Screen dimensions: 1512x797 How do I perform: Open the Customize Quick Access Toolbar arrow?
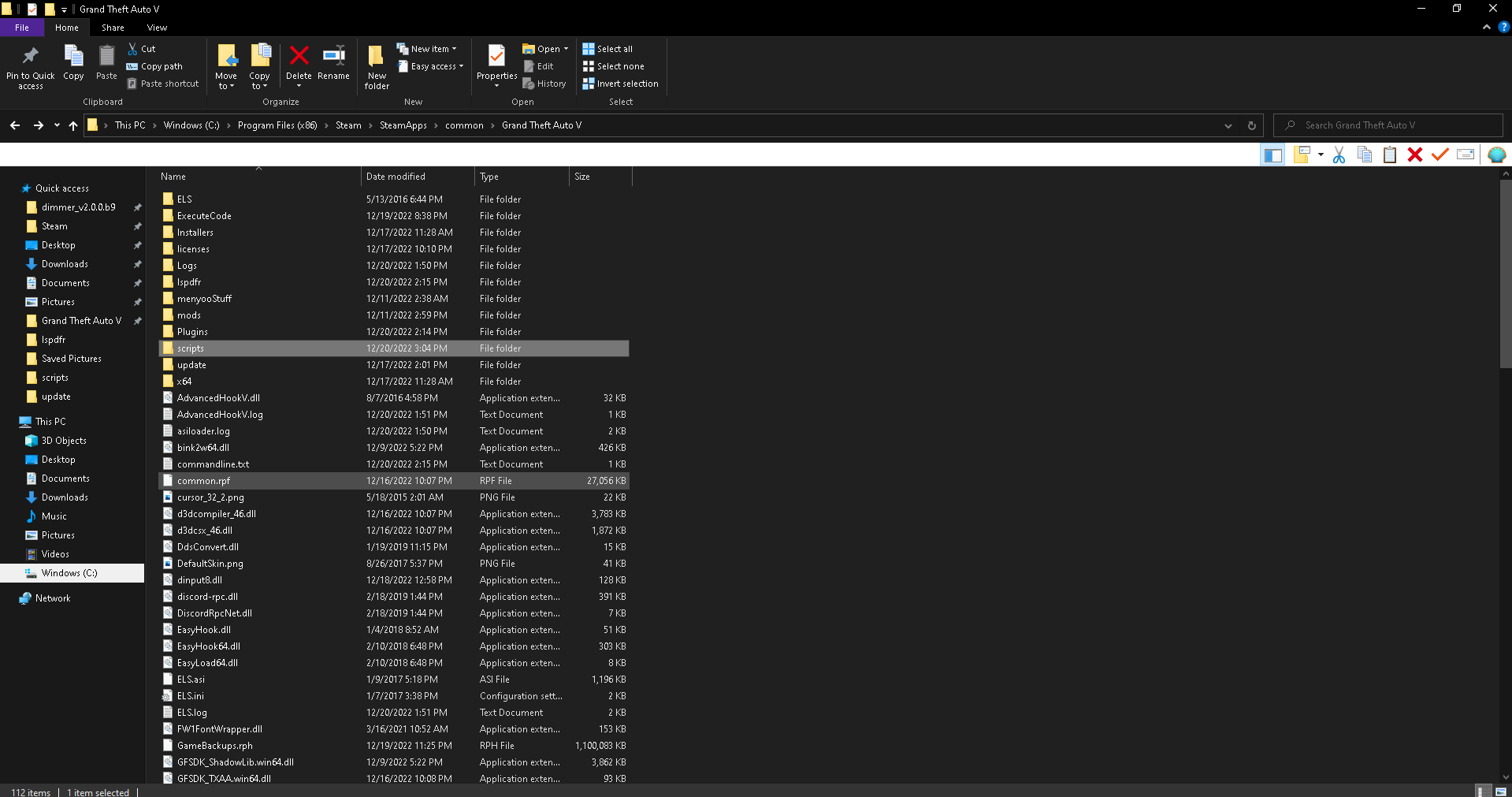pyautogui.click(x=65, y=10)
